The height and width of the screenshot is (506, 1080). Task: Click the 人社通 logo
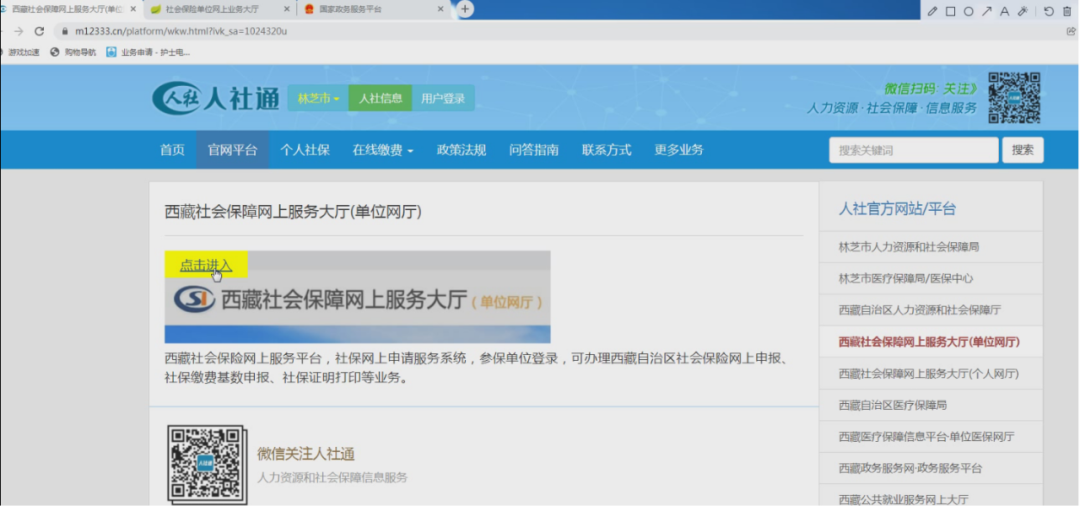click(216, 98)
